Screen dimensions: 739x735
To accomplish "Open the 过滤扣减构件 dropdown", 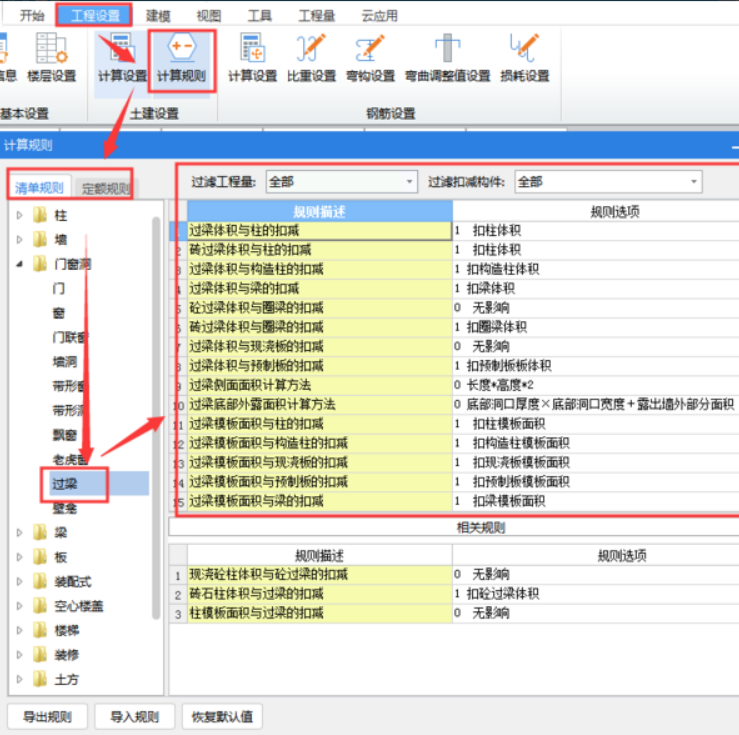I will [x=608, y=182].
